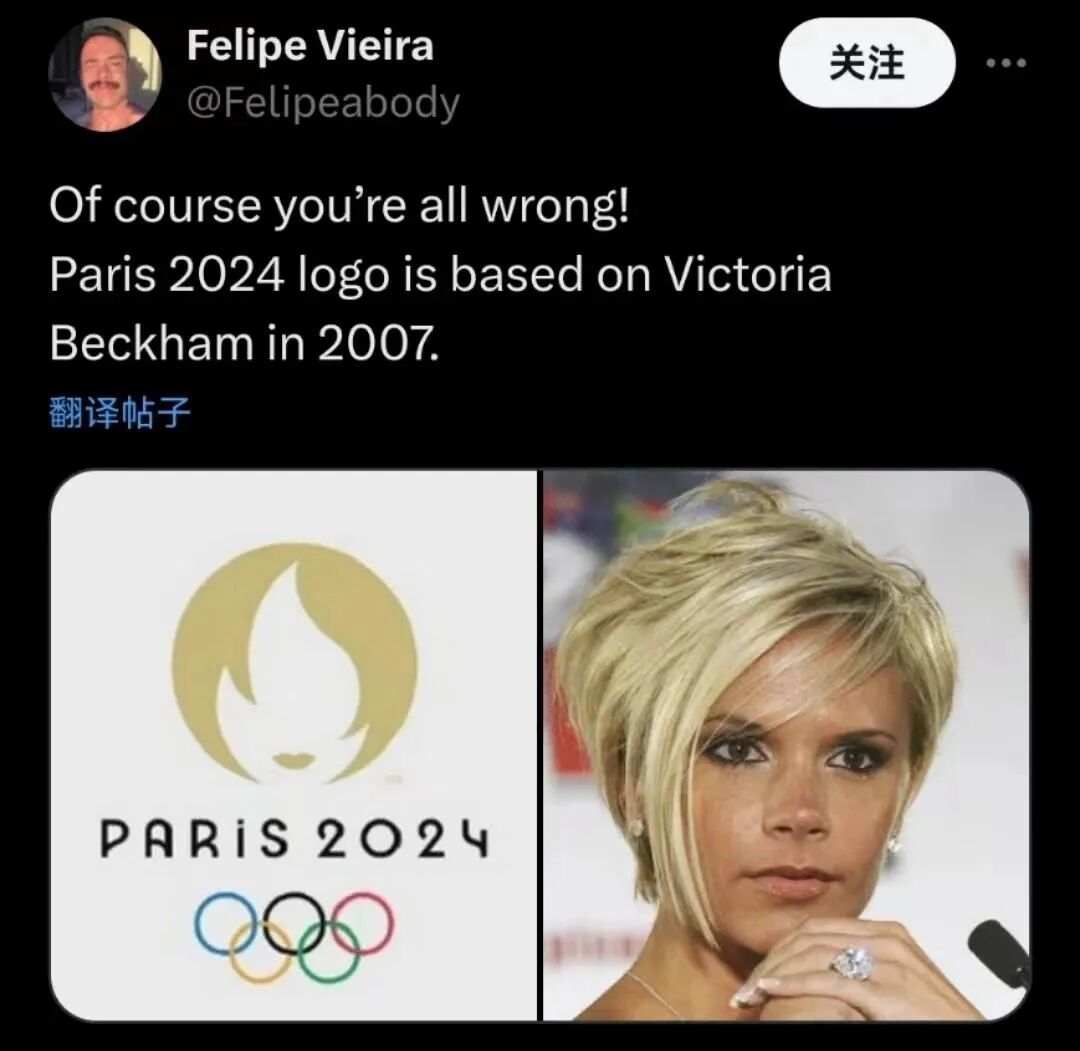Click the @Felipeabody handle
The image size is (1080, 1051).
pyautogui.click(x=323, y=103)
